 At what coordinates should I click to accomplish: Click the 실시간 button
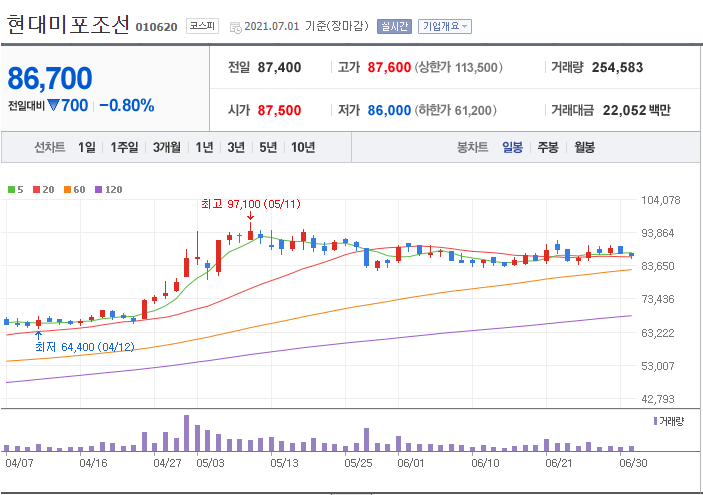394,26
